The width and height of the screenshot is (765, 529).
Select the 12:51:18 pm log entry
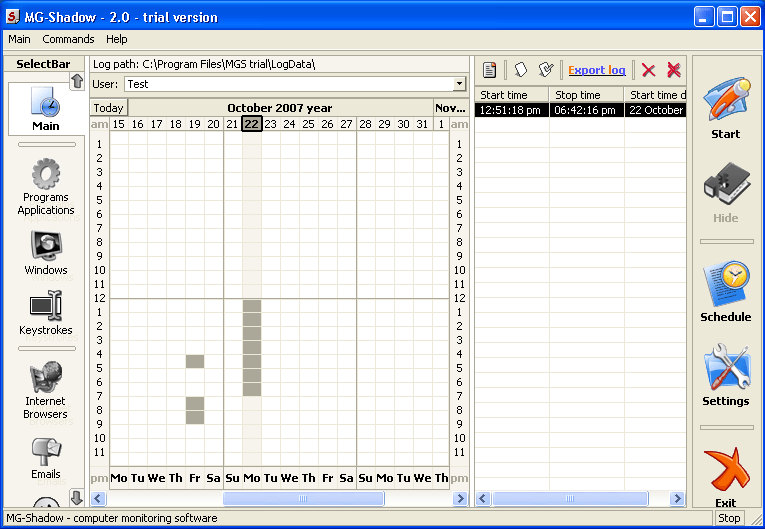click(x=580, y=110)
